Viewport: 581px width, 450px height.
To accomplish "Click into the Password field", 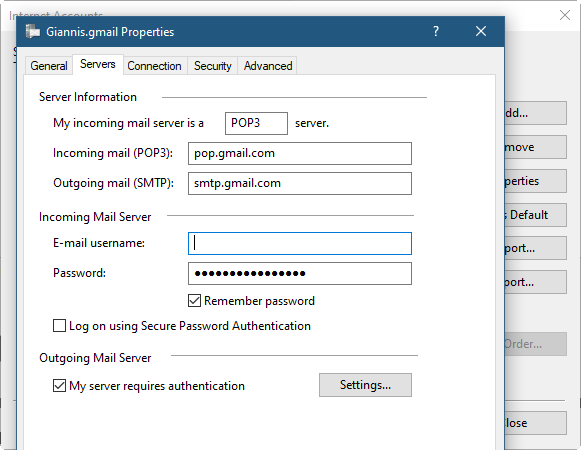I will point(300,274).
